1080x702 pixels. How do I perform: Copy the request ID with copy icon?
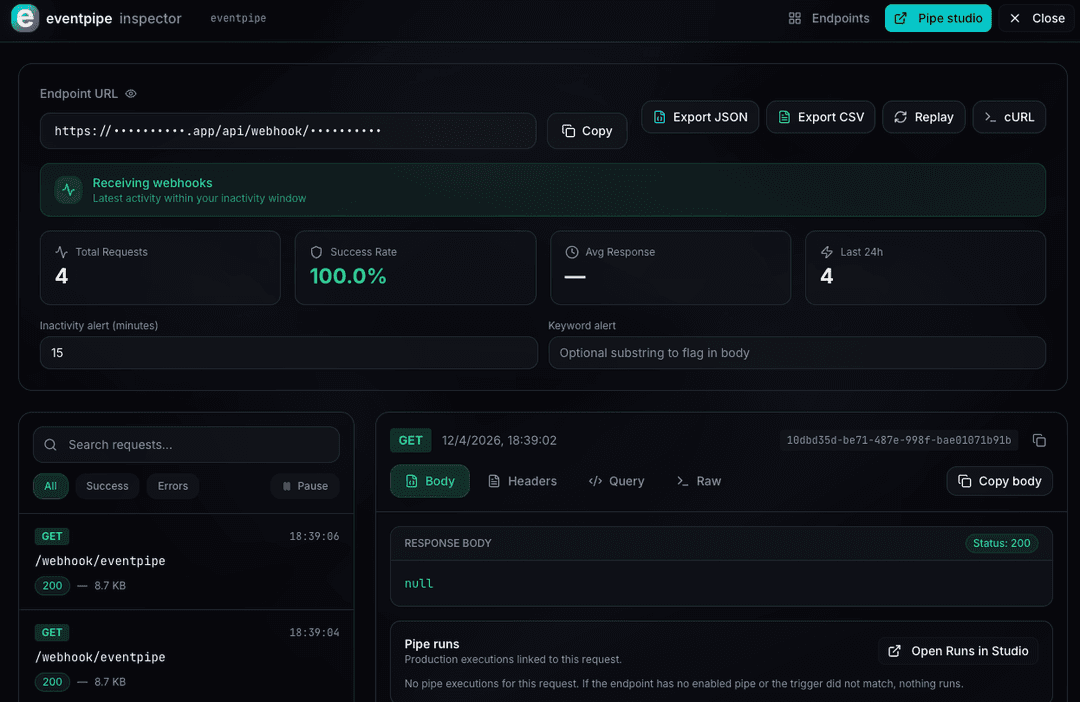pyautogui.click(x=1039, y=441)
